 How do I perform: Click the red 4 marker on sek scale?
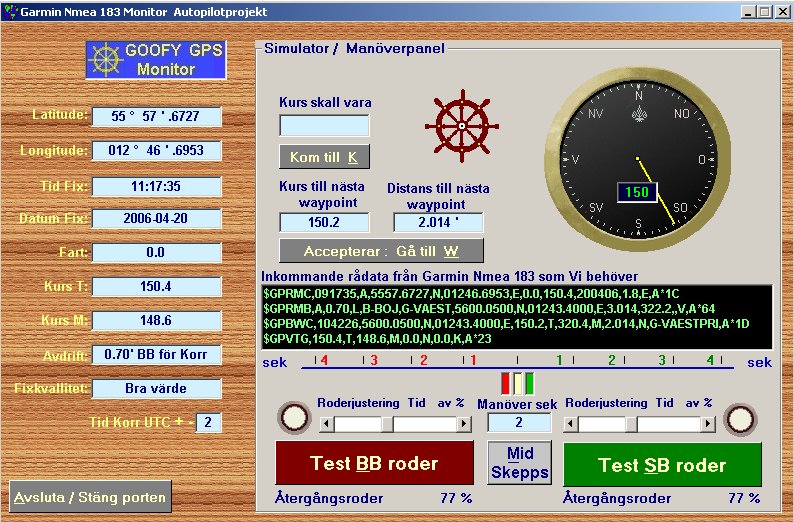point(324,360)
